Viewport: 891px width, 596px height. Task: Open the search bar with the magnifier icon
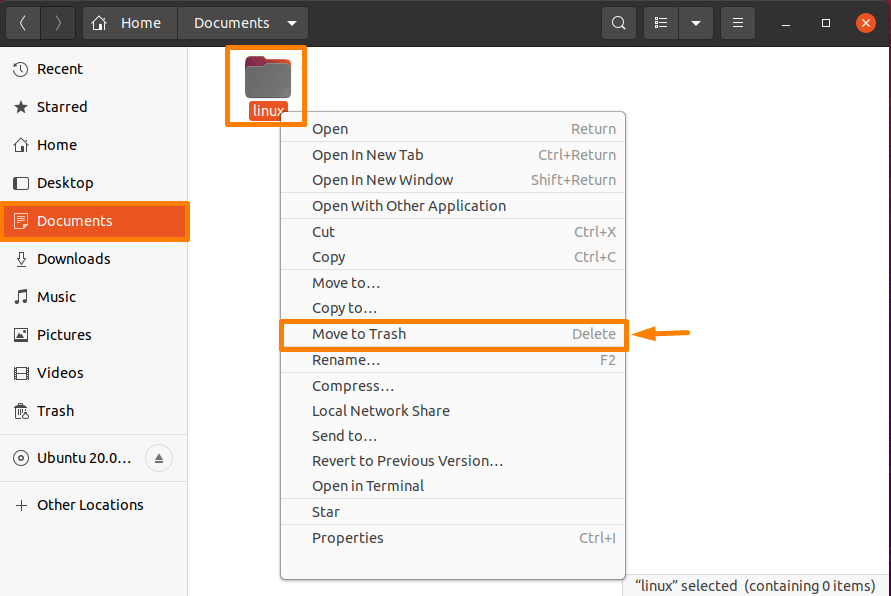(x=618, y=22)
